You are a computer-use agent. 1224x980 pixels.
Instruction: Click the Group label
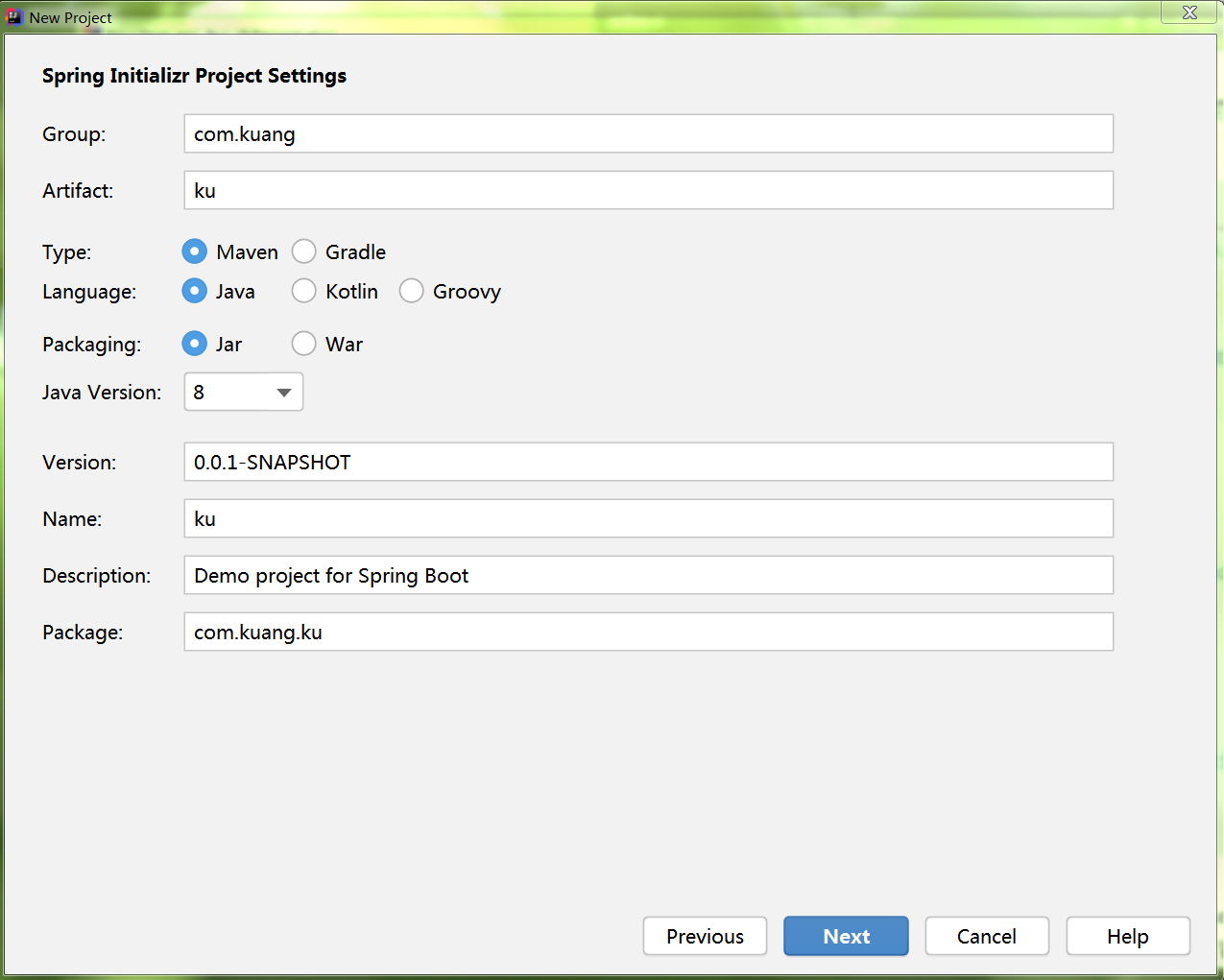[x=74, y=134]
